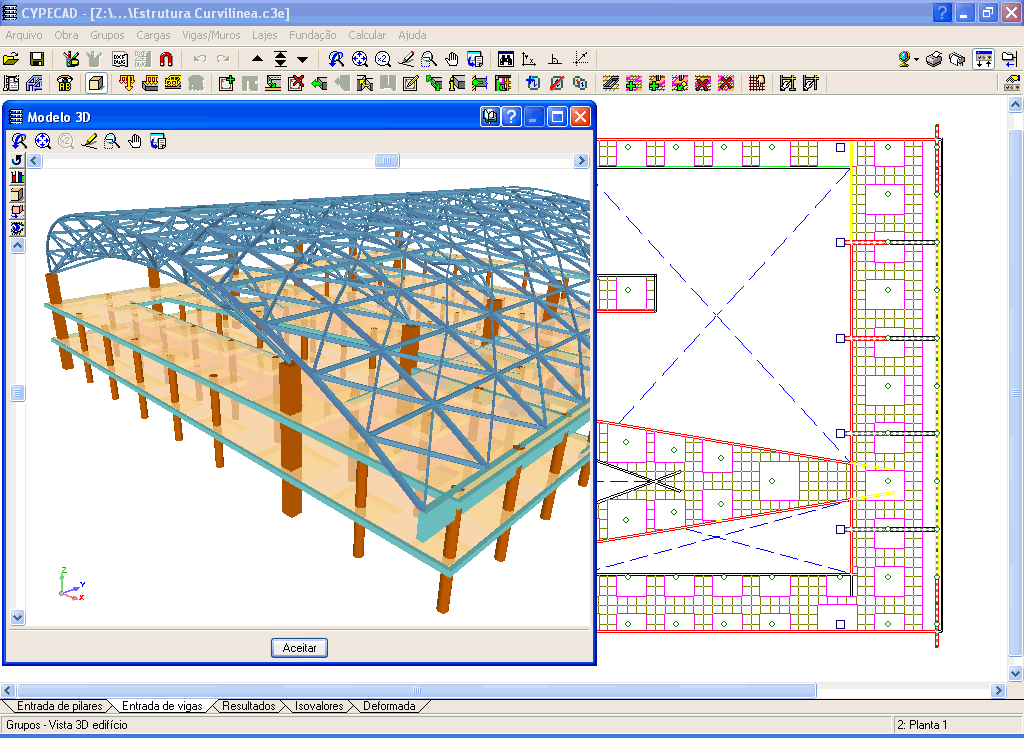Open the Vigas/Muros menu
1024x738 pixels.
coord(211,35)
